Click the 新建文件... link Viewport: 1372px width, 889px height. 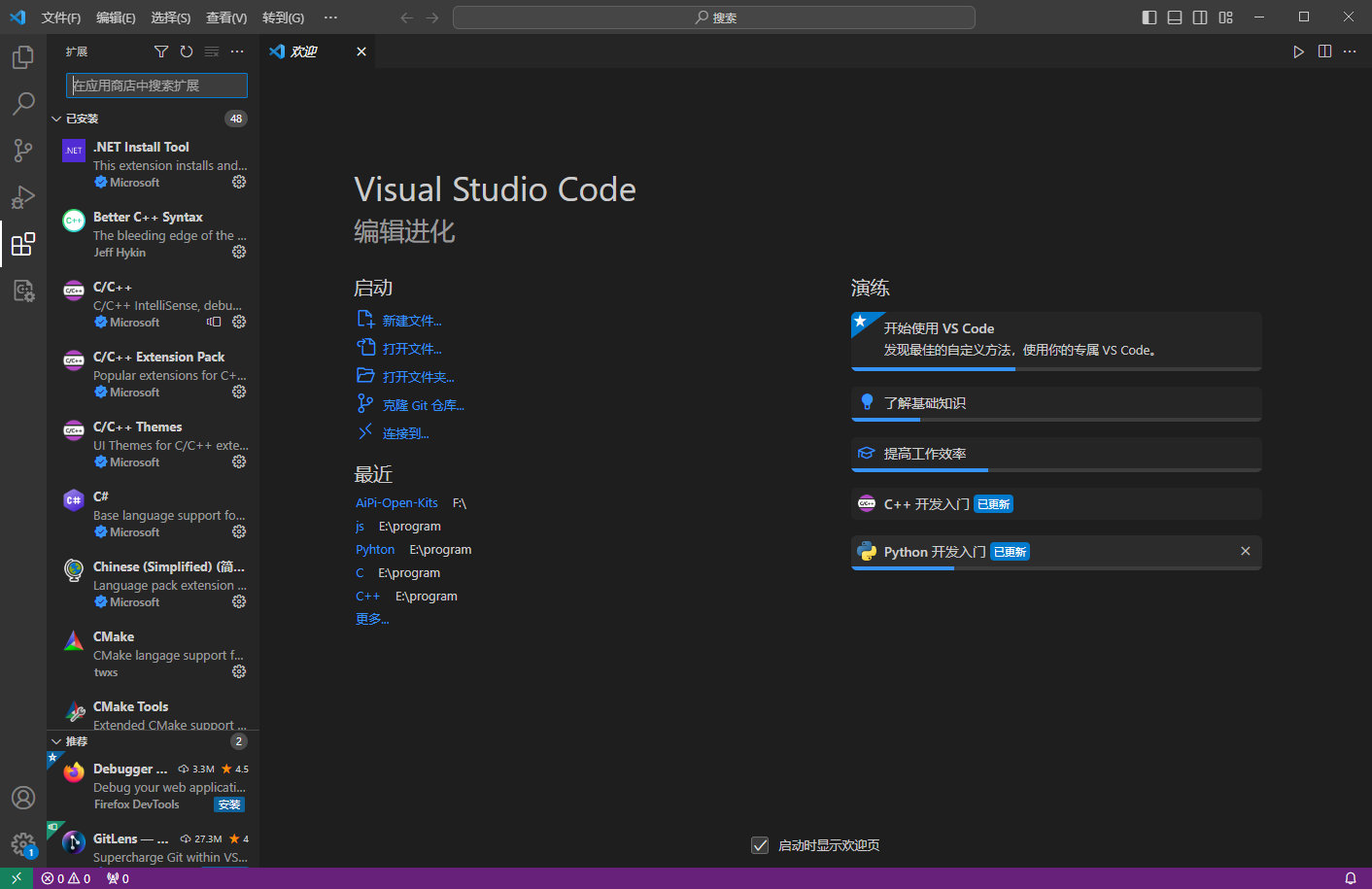[x=412, y=321]
